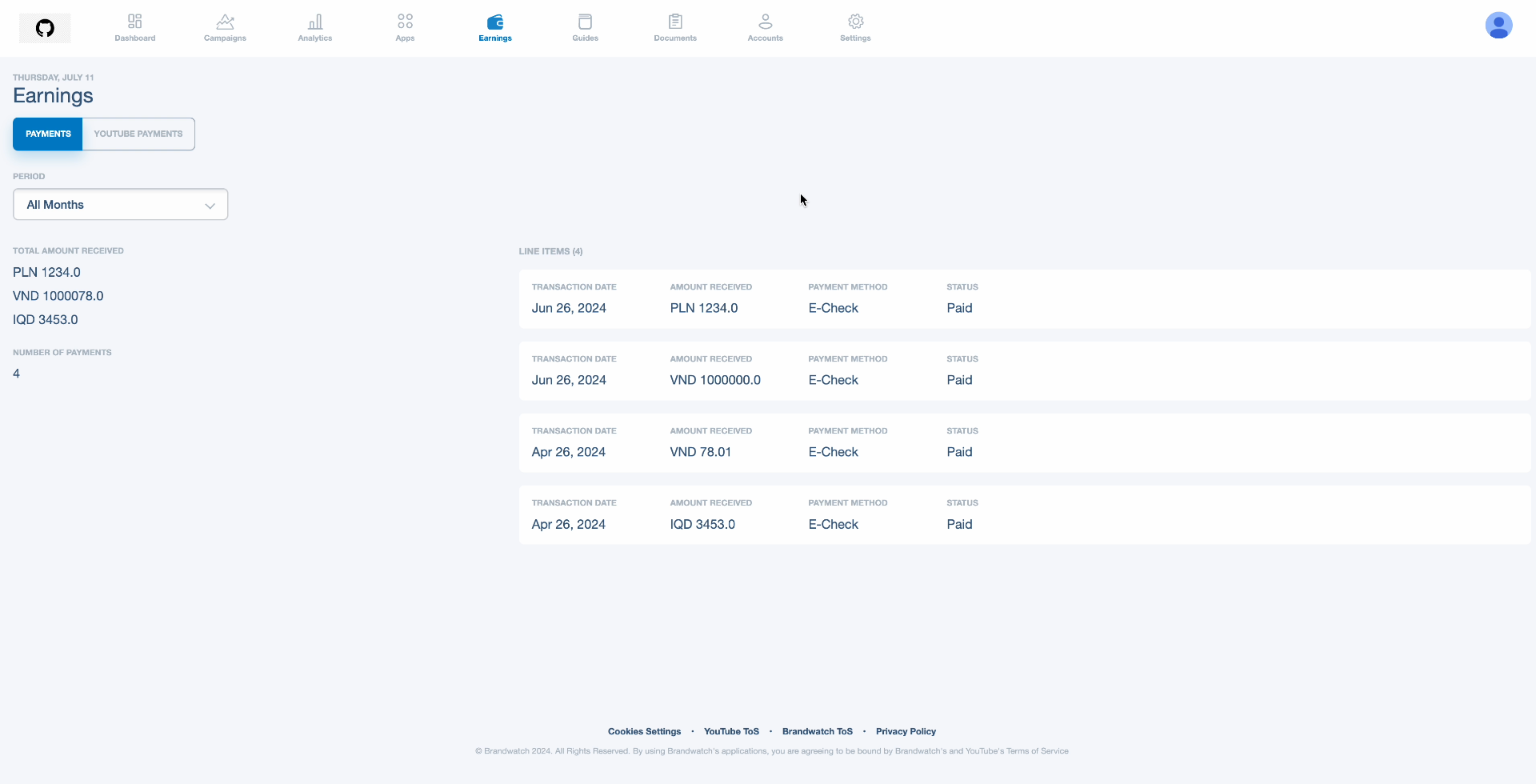This screenshot has width=1536, height=784.
Task: Go to Campaigns via chart icon
Action: pos(225,22)
